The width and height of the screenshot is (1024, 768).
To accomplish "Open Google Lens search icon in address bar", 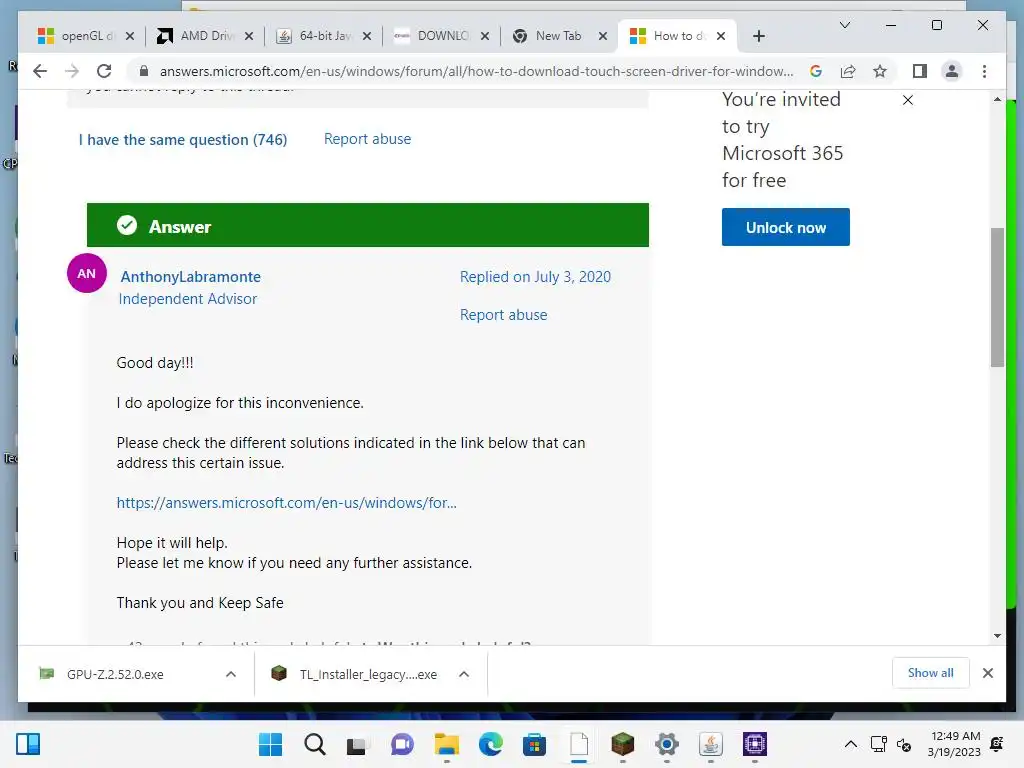I will pyautogui.click(x=816, y=71).
